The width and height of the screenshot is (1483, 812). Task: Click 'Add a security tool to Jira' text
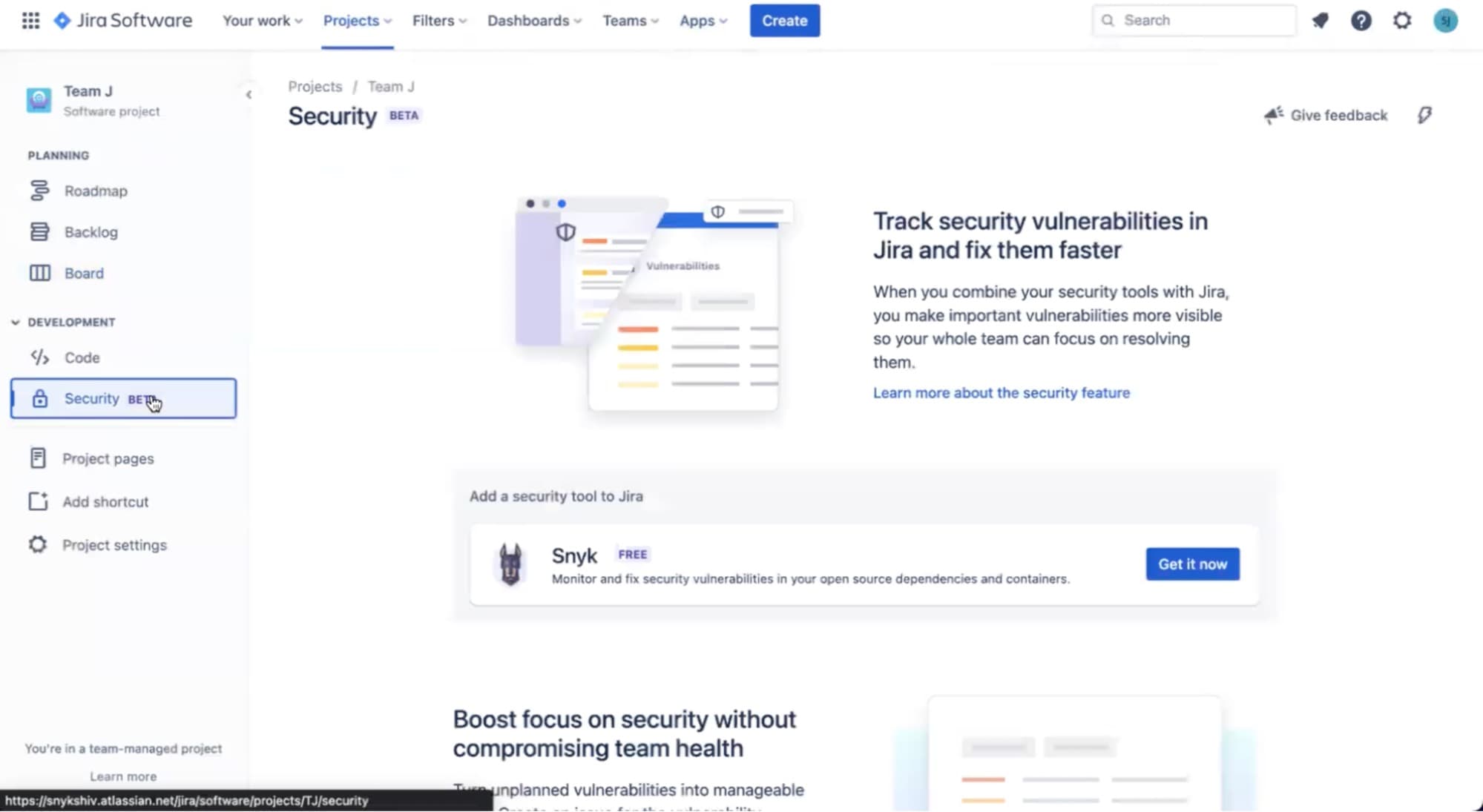point(556,496)
